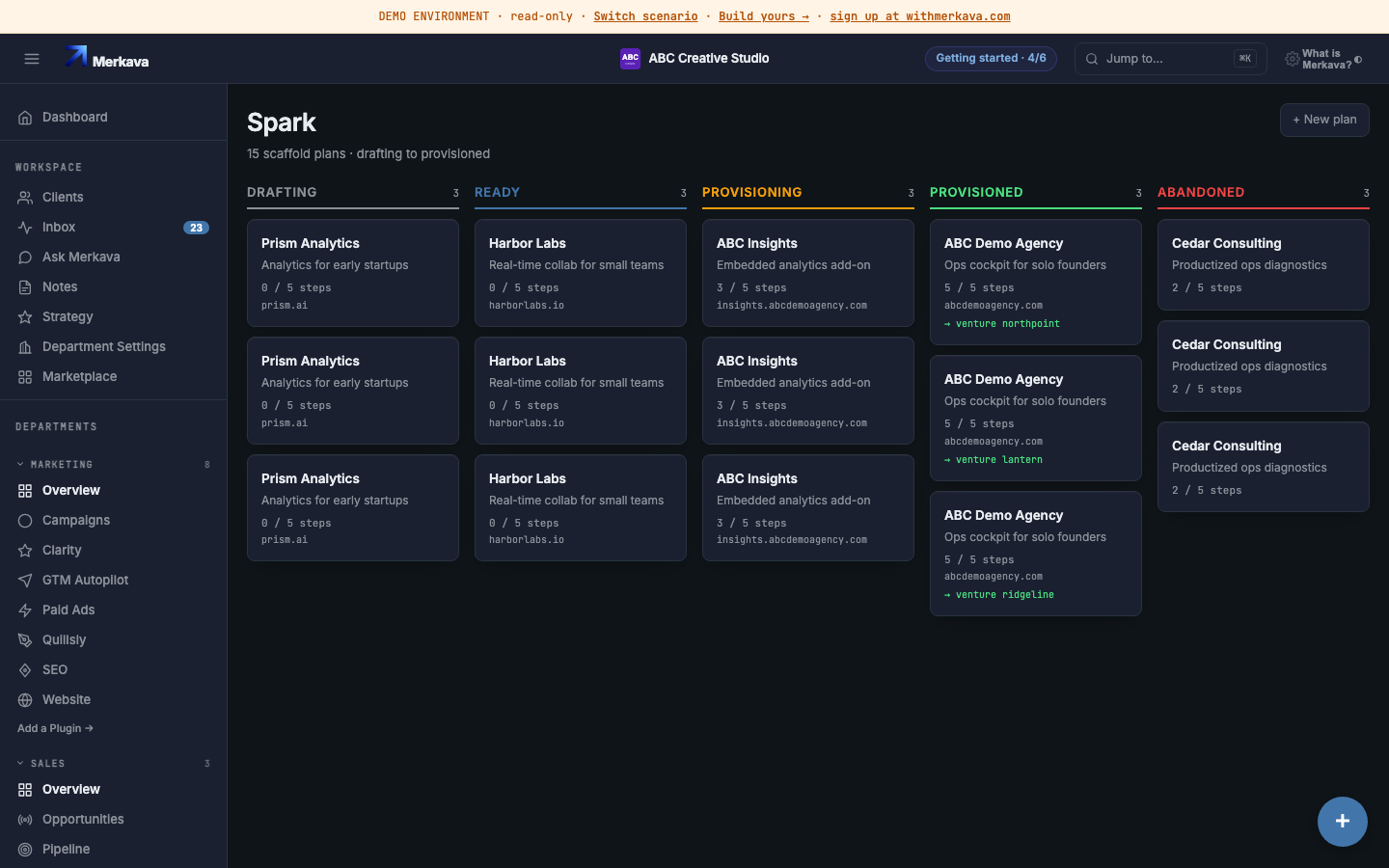Open Website under Marketing
The height and width of the screenshot is (868, 1389).
(113, 700)
